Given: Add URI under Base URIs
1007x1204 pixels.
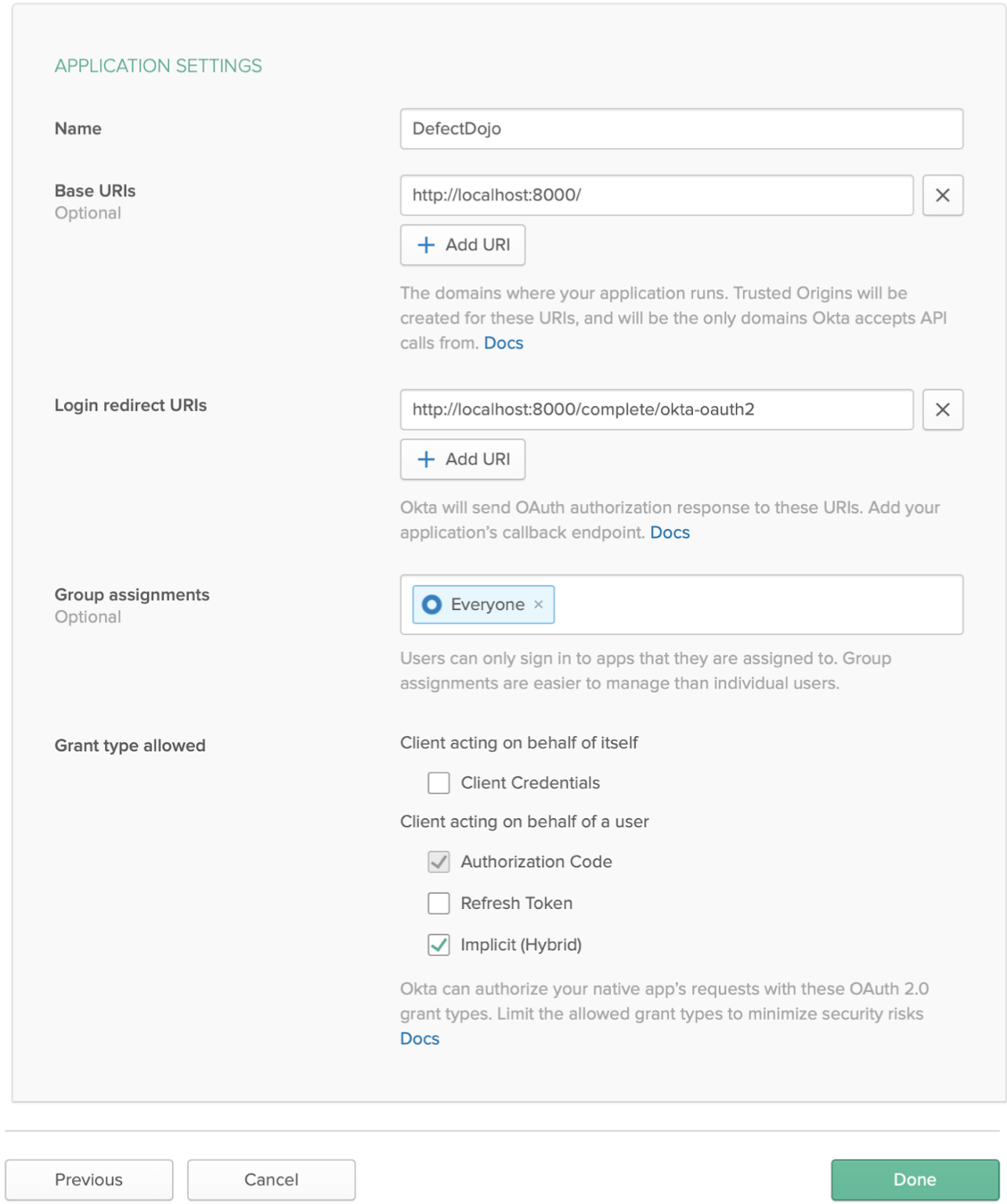Looking at the screenshot, I should pos(462,245).
